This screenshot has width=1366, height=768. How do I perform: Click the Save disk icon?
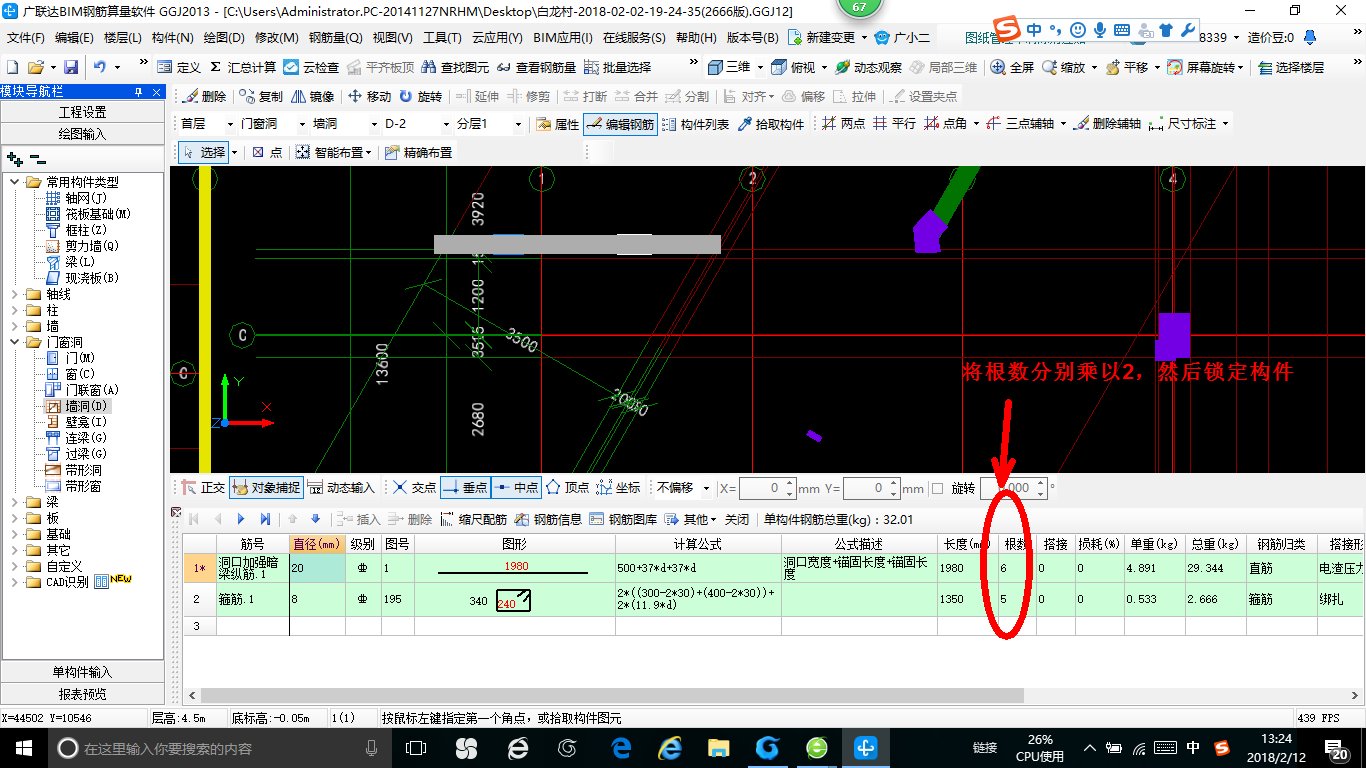(71, 67)
